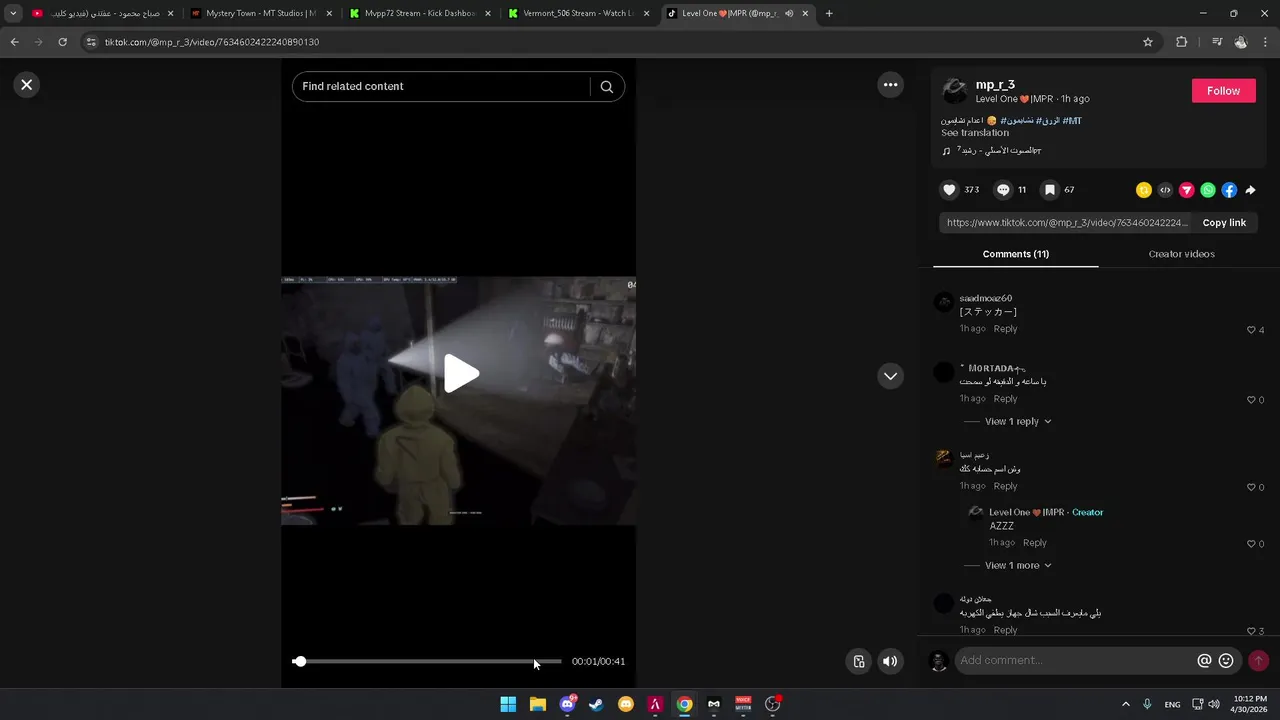Toggle the auto-scroll button beside volume
1280x720 pixels.
coord(859,661)
